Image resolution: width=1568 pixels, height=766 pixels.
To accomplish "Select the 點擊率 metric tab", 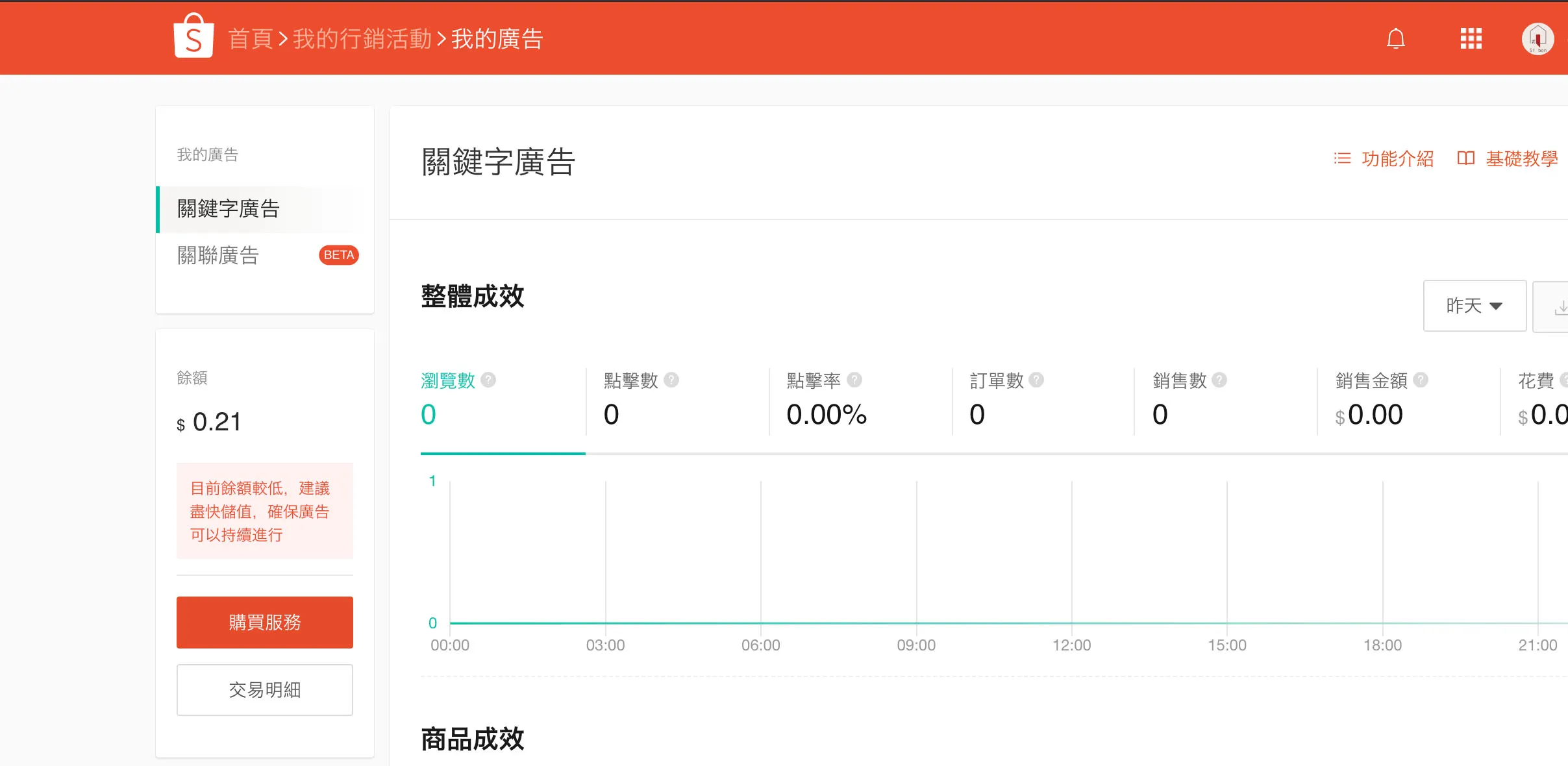I will click(860, 401).
